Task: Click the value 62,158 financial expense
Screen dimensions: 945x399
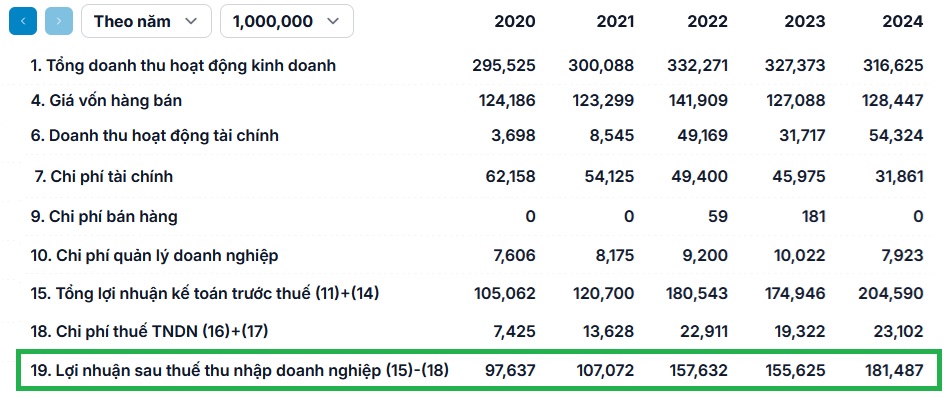Action: coord(510,176)
